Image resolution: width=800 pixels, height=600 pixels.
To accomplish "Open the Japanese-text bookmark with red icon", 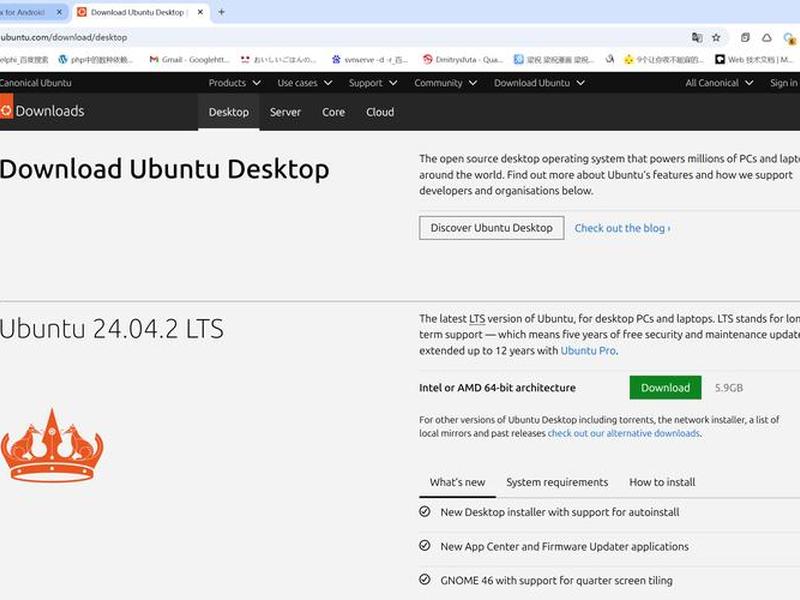I will pos(279,60).
